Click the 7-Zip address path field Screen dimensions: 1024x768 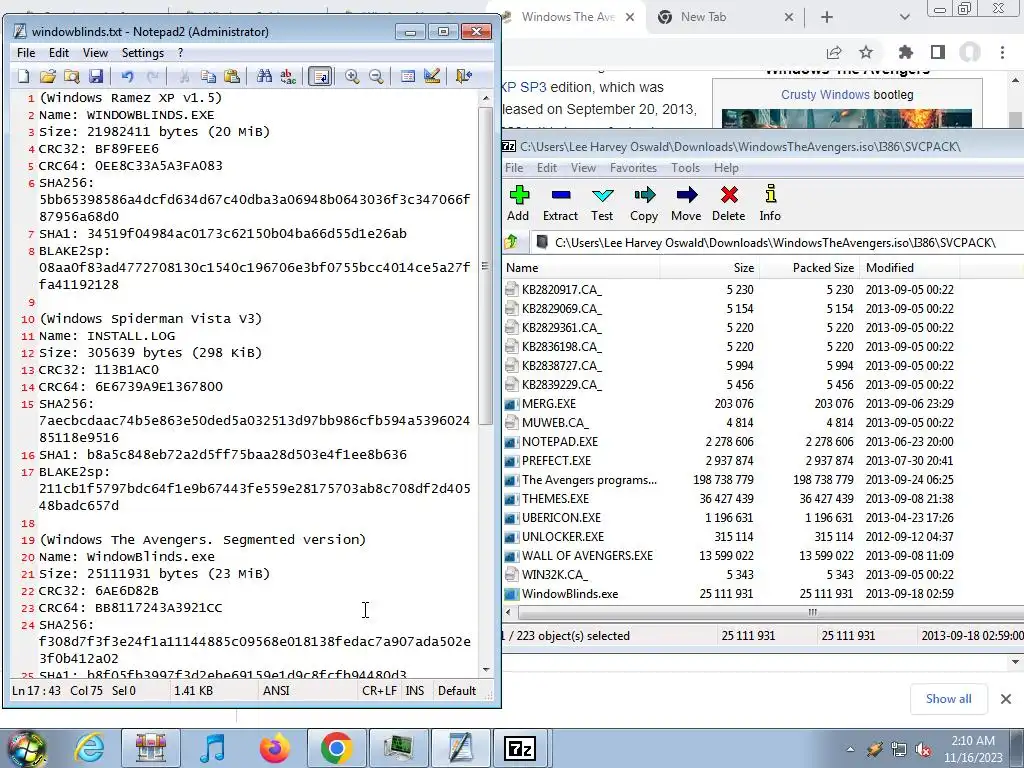click(777, 243)
